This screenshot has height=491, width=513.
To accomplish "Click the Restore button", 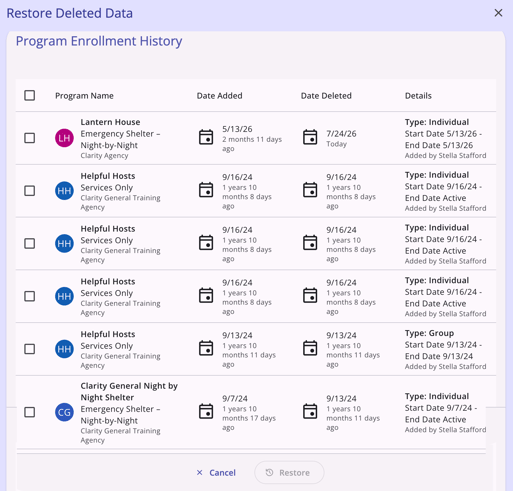I will tap(289, 473).
